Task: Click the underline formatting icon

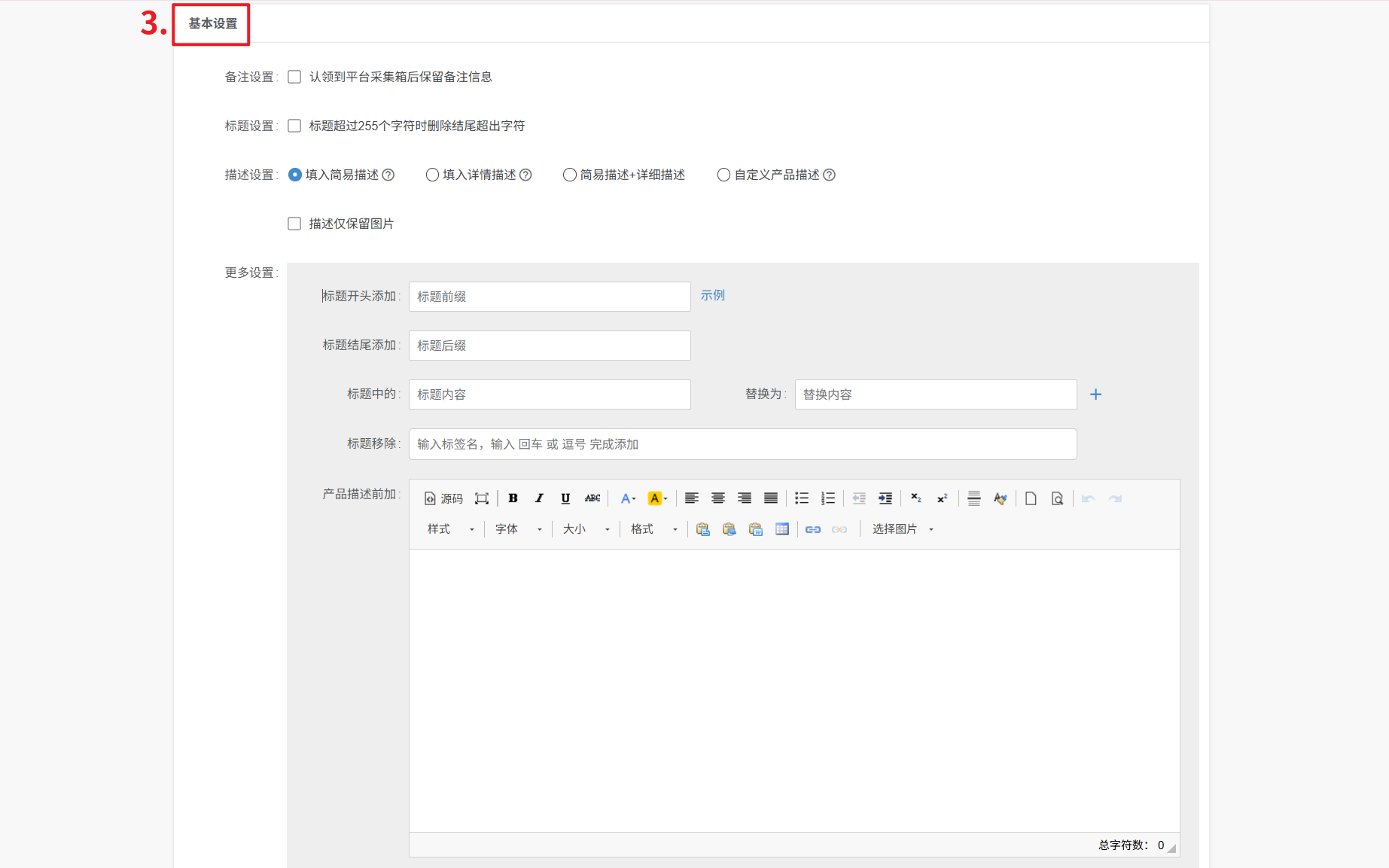Action: point(565,498)
